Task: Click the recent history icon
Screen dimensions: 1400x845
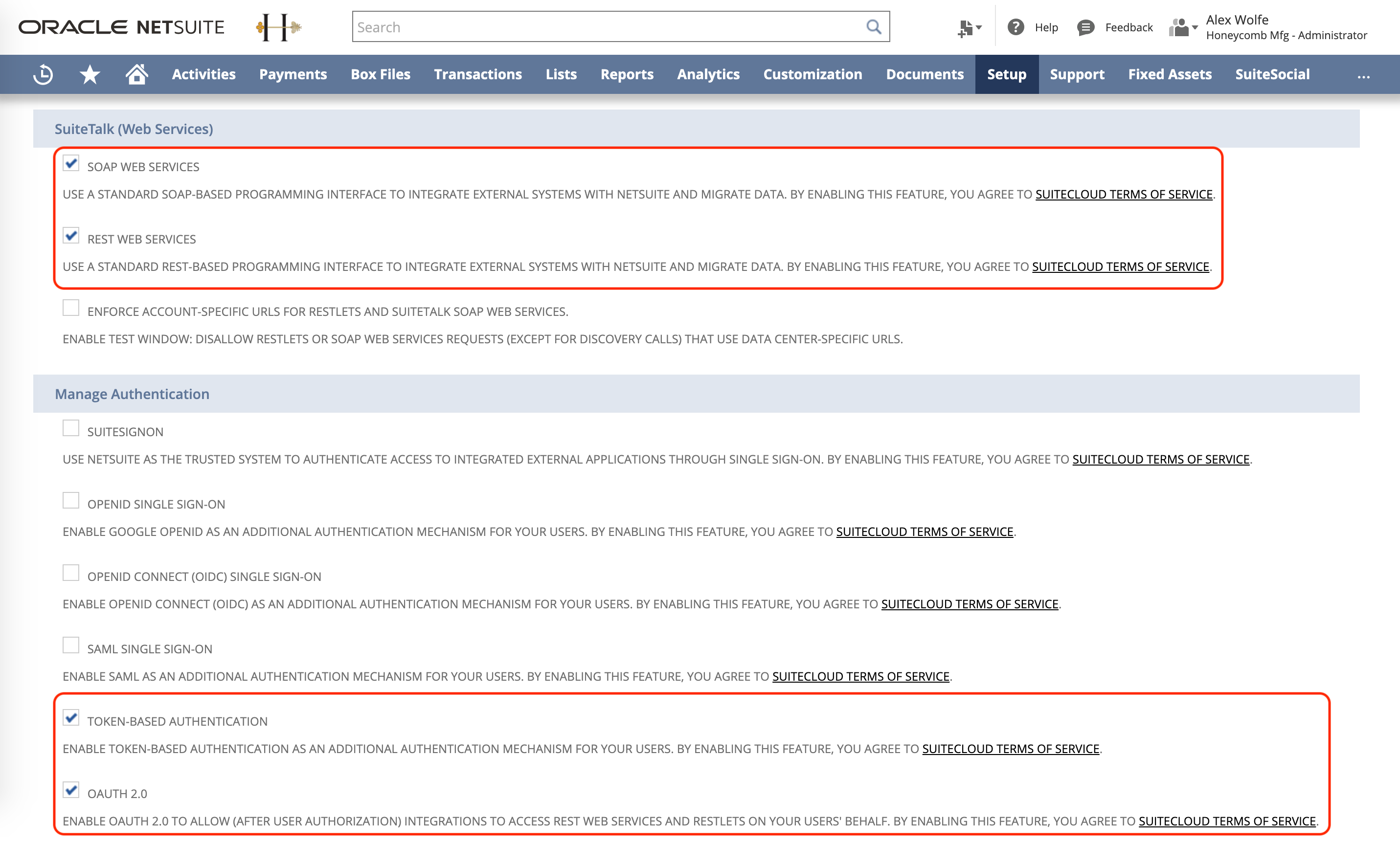Action: pyautogui.click(x=44, y=74)
